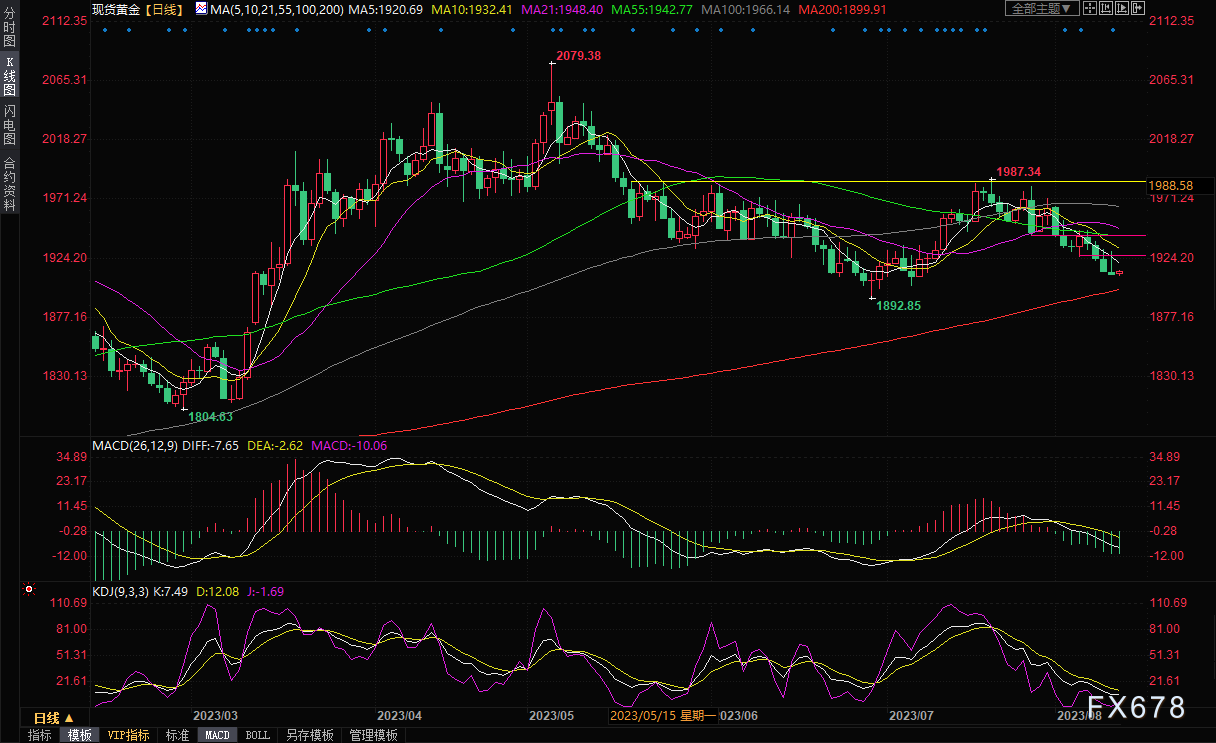Click the MA5:1920.69 value

(387, 8)
